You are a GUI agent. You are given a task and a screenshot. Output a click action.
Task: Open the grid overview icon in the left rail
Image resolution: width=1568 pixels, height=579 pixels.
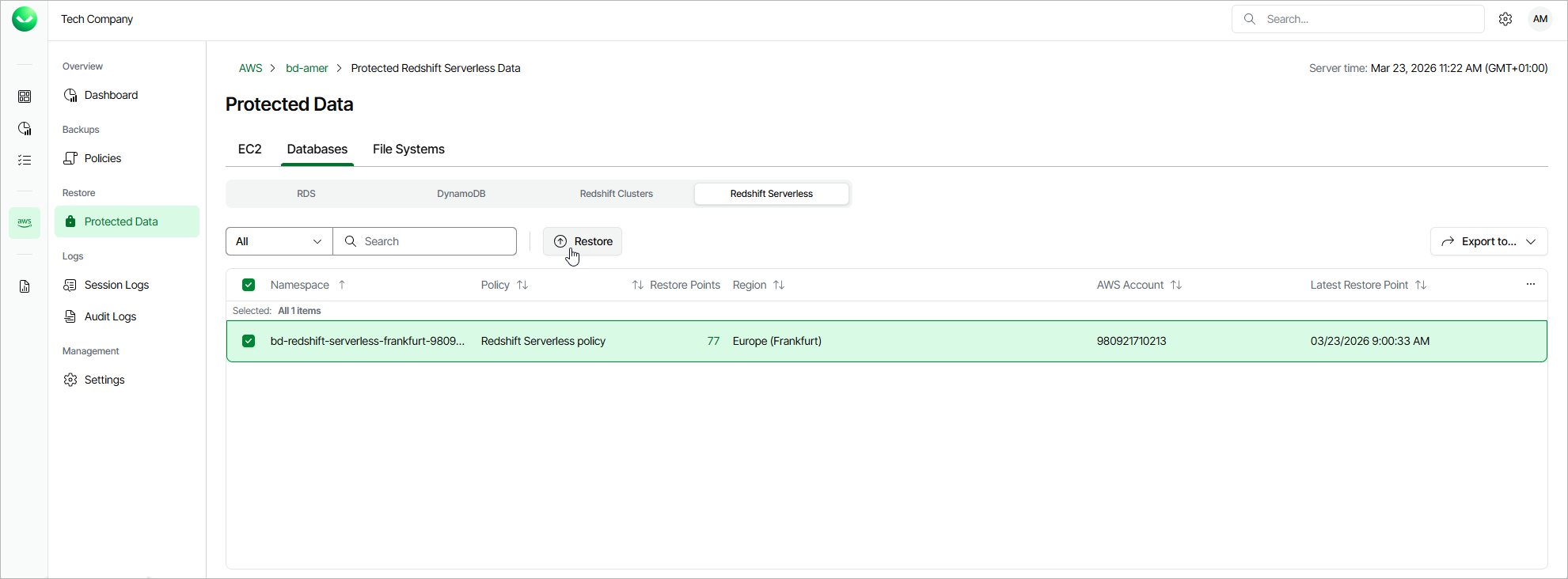click(x=25, y=96)
